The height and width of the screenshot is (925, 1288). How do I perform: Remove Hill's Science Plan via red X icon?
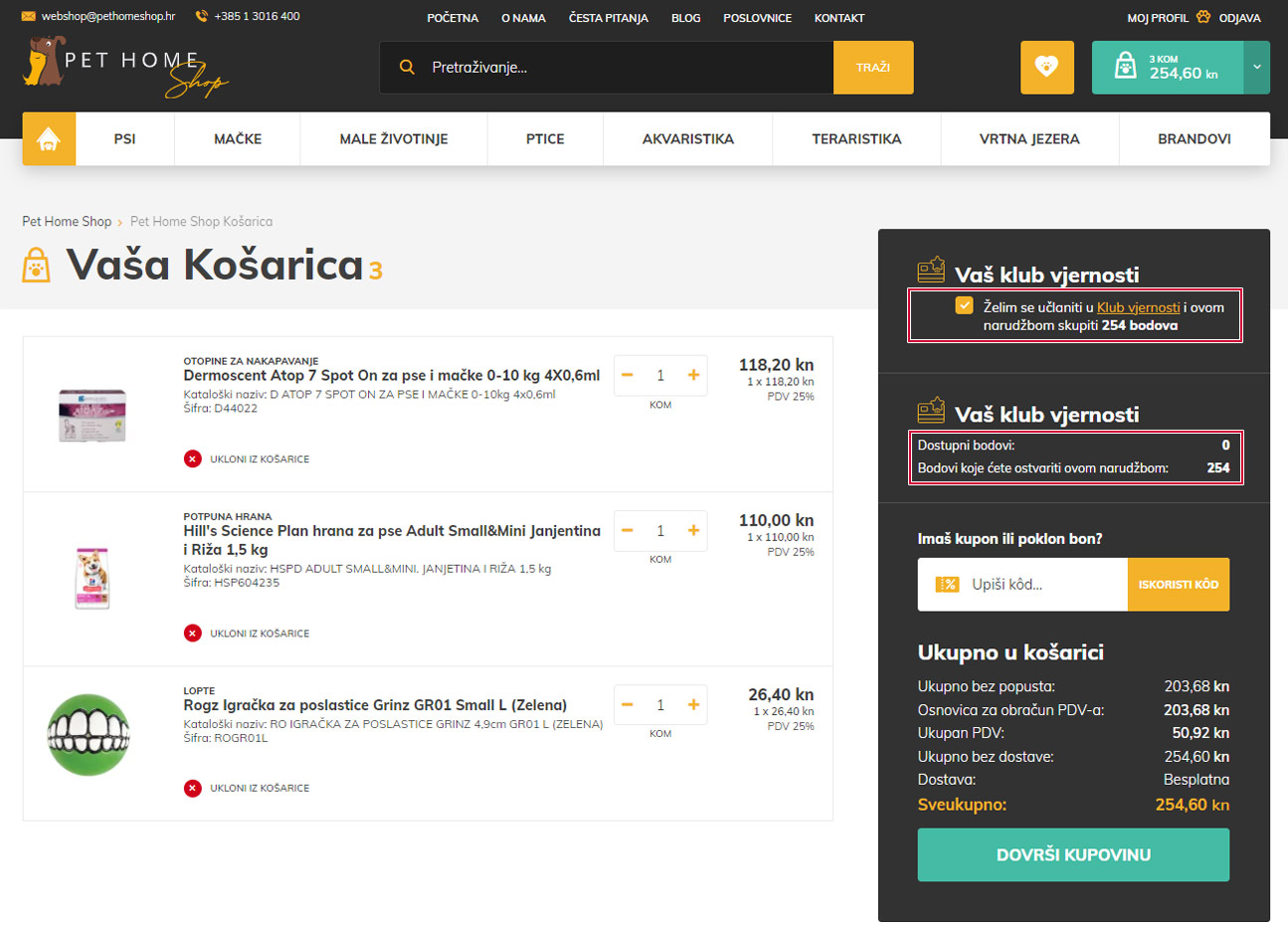[x=193, y=633]
